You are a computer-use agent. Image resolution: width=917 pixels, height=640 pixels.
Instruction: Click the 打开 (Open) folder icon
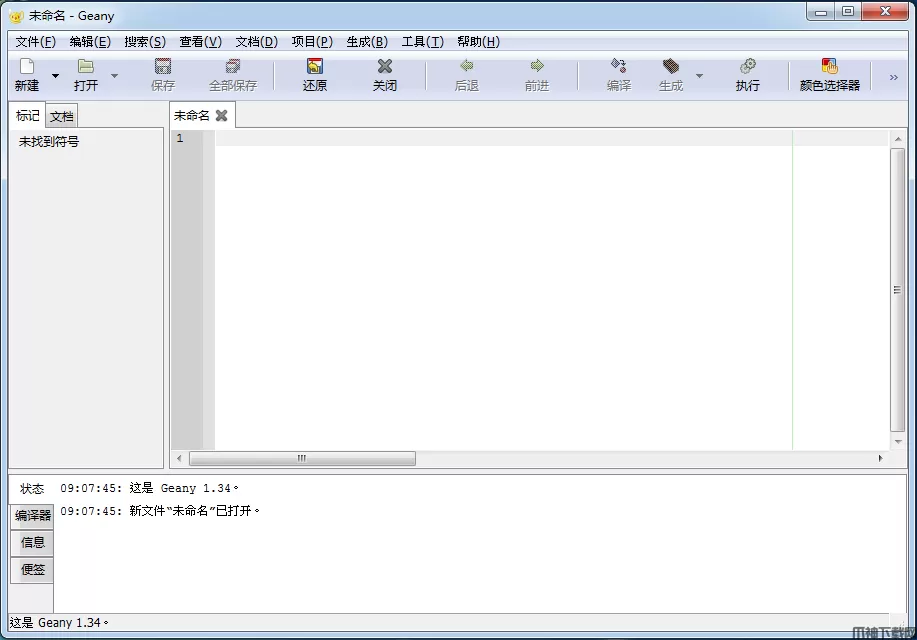[86, 66]
